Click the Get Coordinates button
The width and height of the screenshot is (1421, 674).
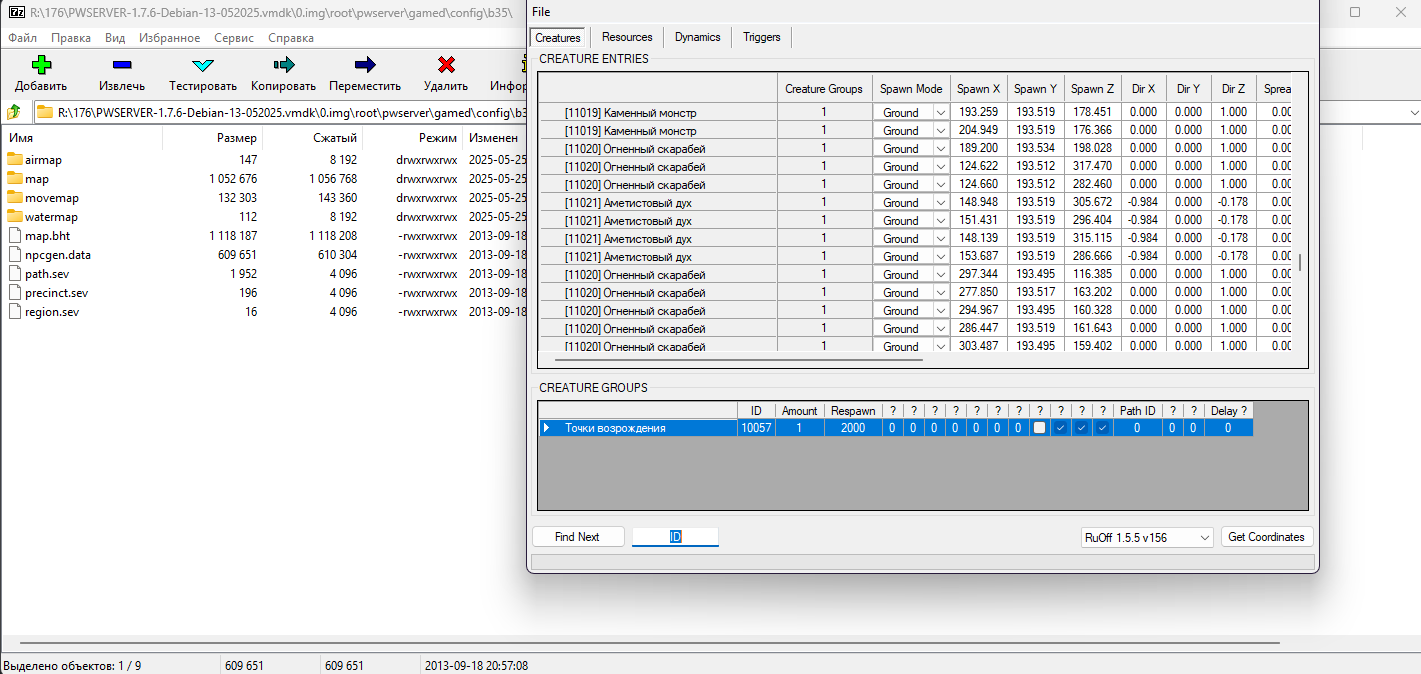coord(1266,537)
